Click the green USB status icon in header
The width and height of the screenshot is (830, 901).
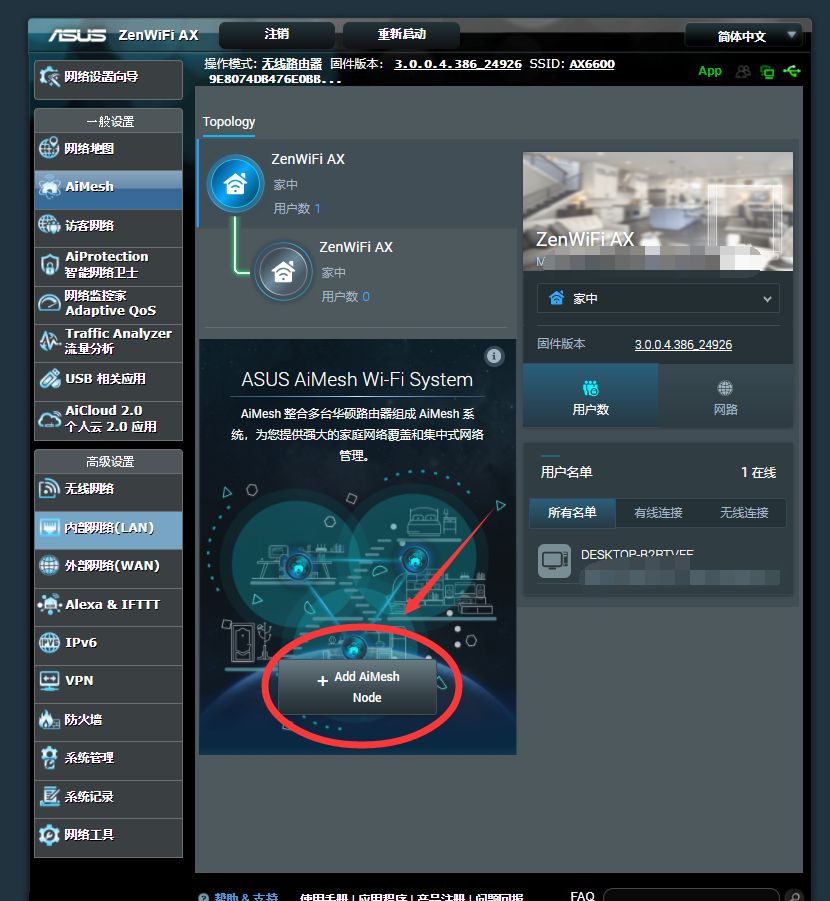click(791, 71)
